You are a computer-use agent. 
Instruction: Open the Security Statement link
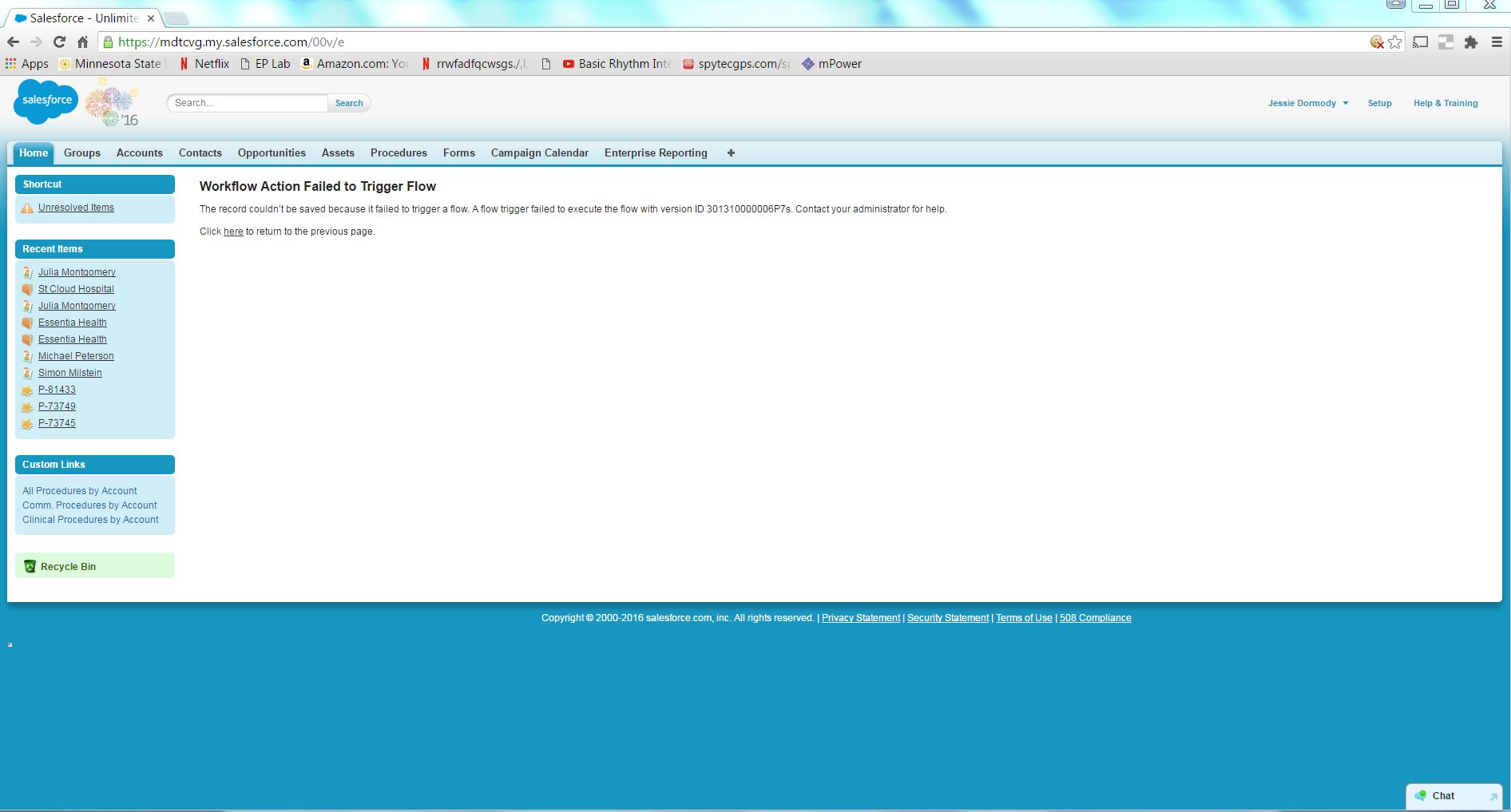click(948, 618)
